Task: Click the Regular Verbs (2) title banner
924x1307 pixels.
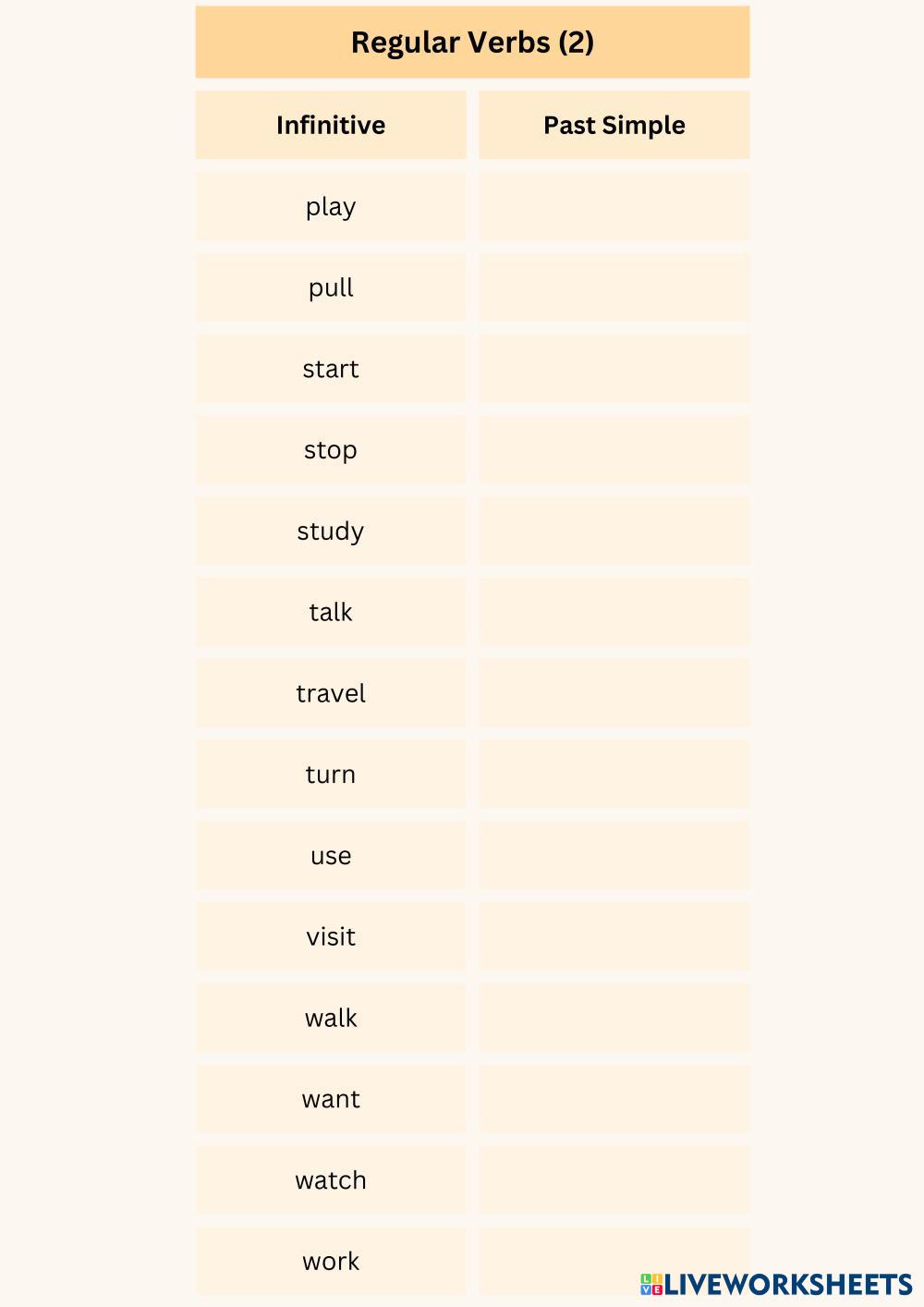Action: [x=472, y=43]
